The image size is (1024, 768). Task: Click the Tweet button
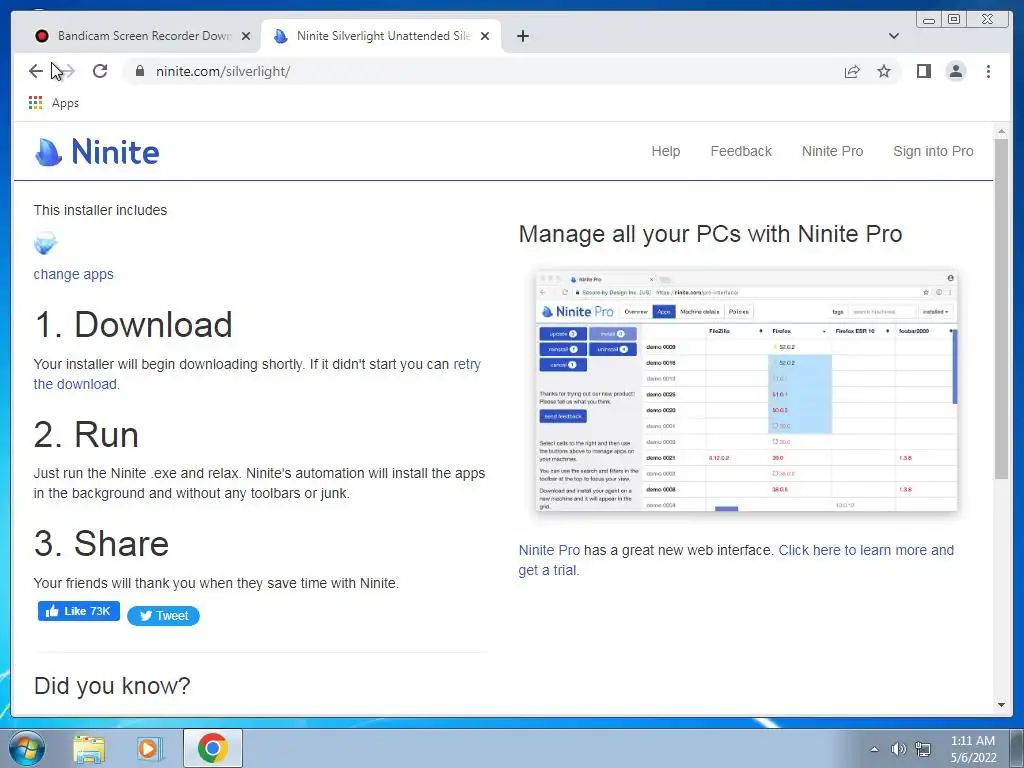click(x=163, y=616)
